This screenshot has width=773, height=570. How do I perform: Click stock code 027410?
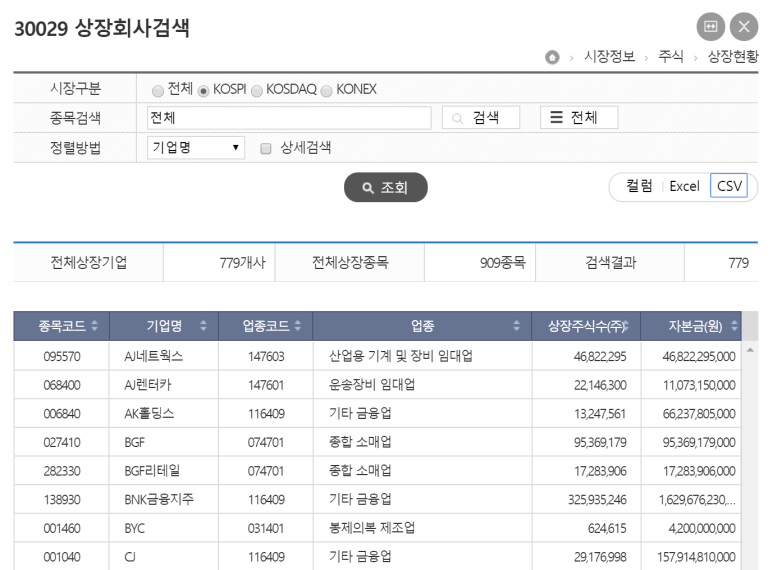point(62,442)
